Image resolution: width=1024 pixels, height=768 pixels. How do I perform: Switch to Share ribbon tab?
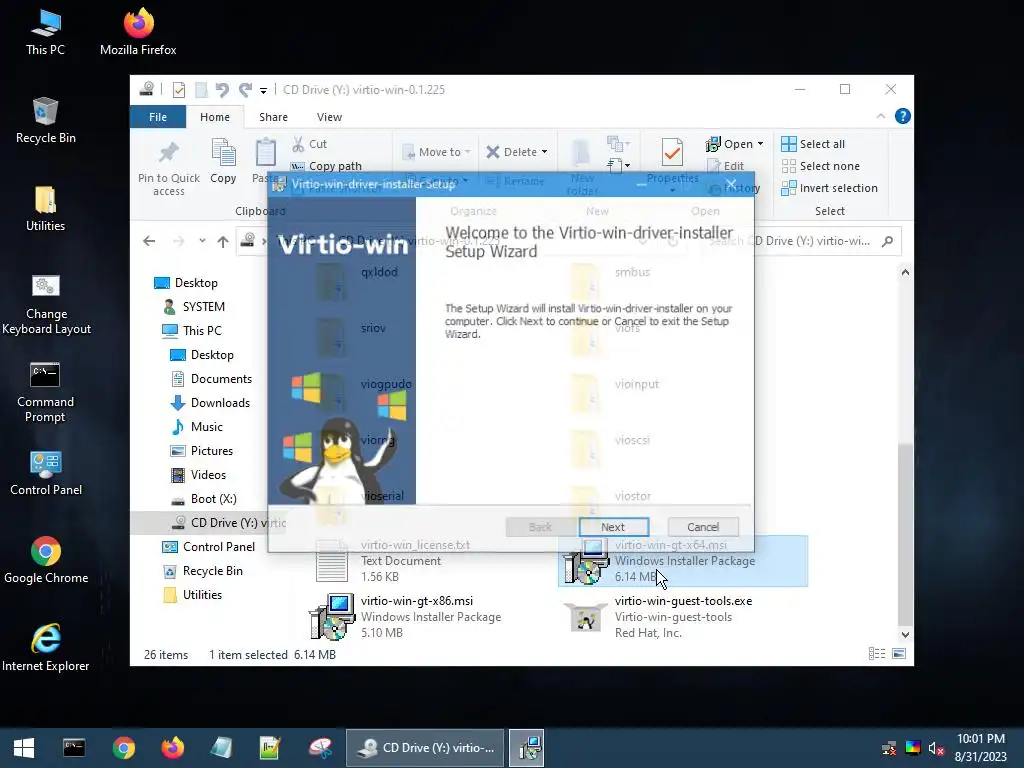coord(273,117)
